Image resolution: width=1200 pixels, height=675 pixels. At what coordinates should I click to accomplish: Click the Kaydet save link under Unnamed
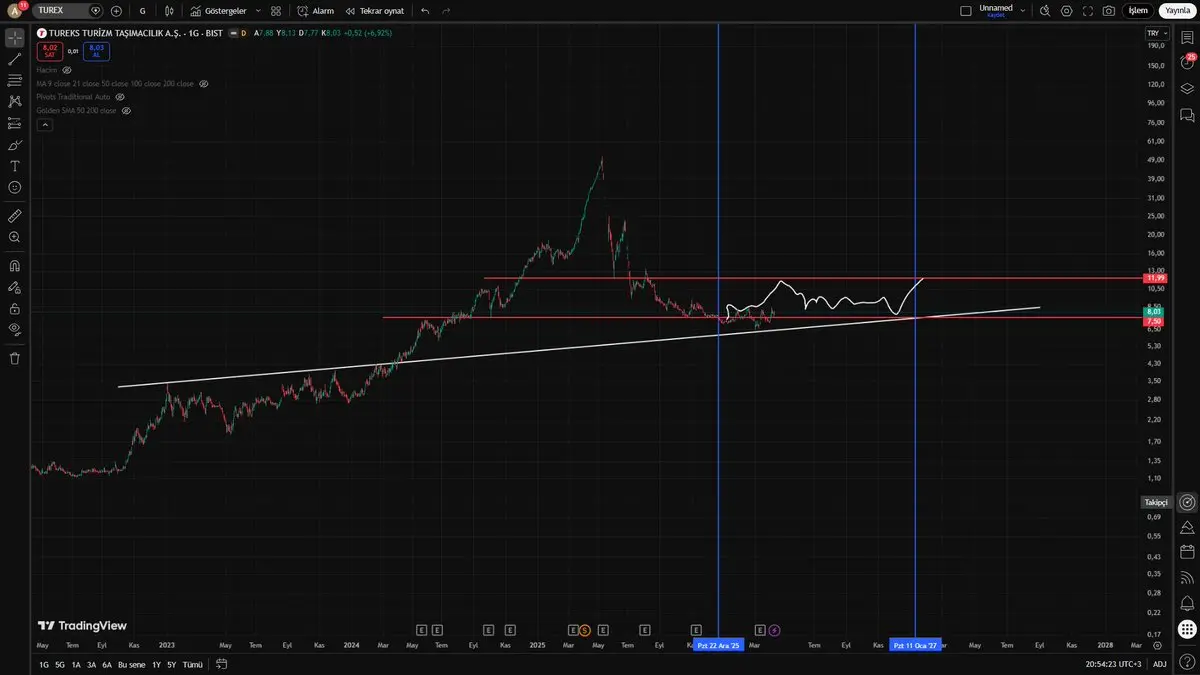(996, 15)
